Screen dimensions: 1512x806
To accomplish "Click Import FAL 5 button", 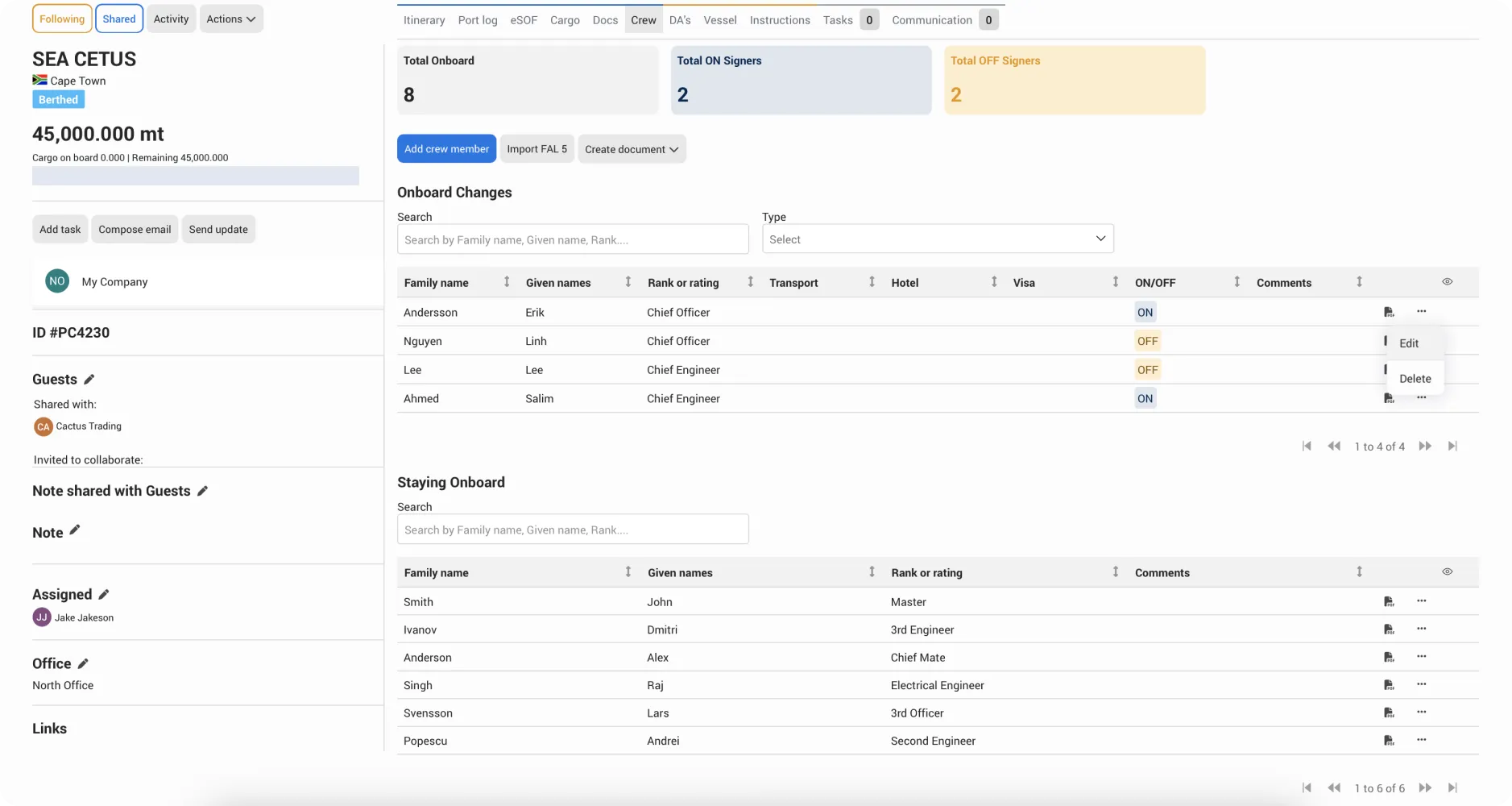I will [536, 149].
